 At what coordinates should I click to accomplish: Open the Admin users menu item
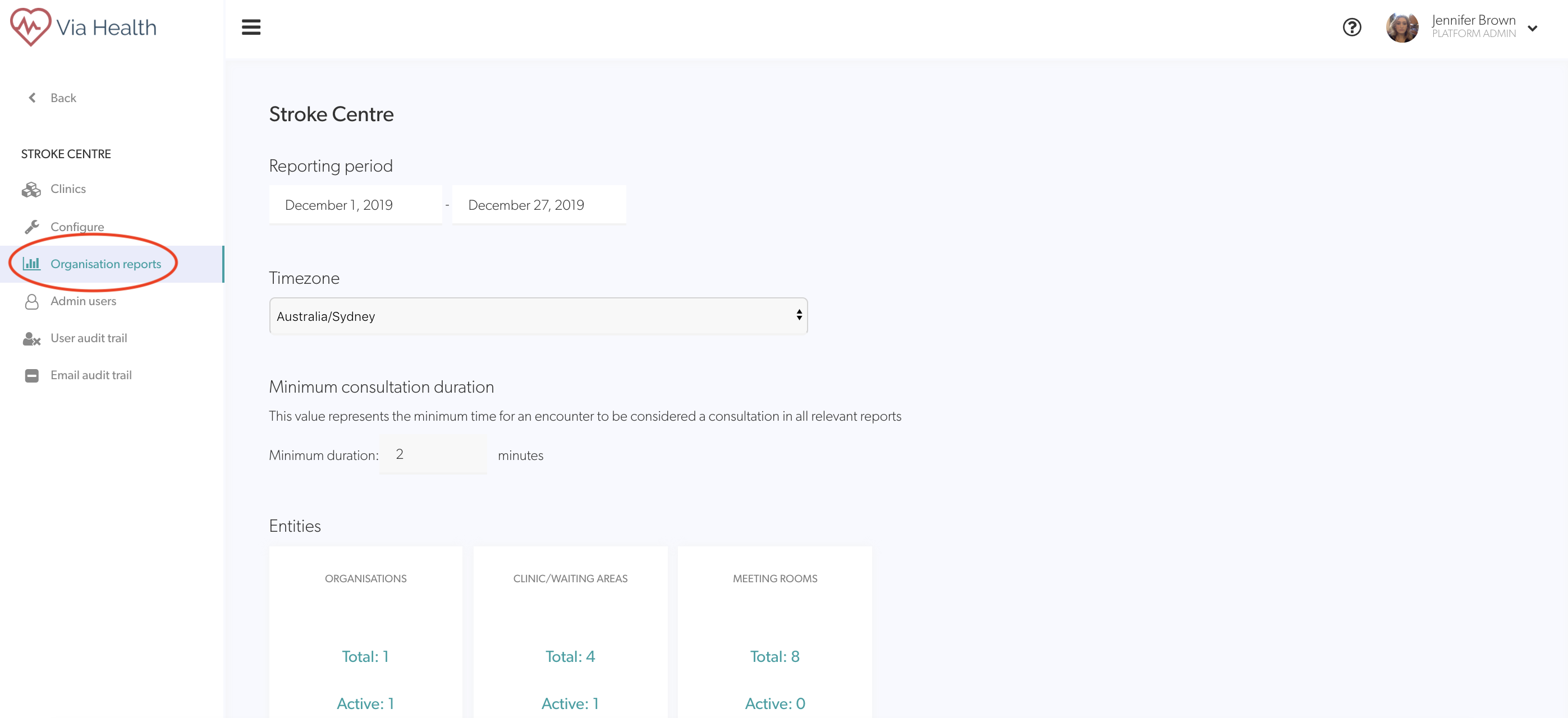point(84,301)
